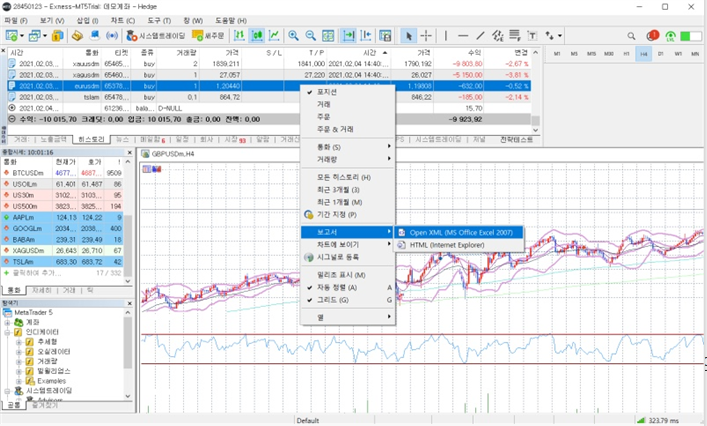The height and width of the screenshot is (426, 707).
Task: Open the 도구 (T) menu
Action: coord(159,21)
